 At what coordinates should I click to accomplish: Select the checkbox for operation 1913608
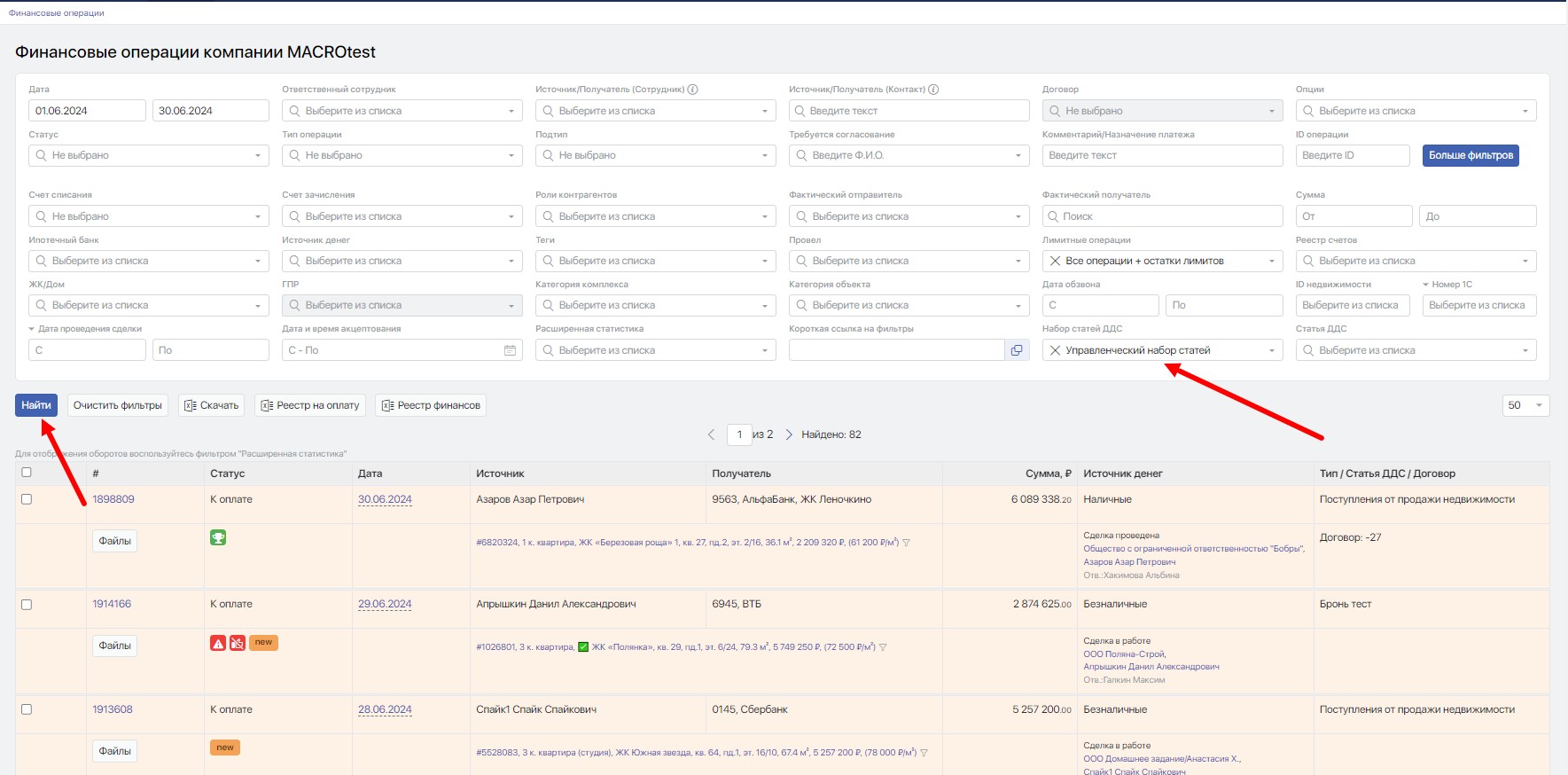tap(27, 709)
